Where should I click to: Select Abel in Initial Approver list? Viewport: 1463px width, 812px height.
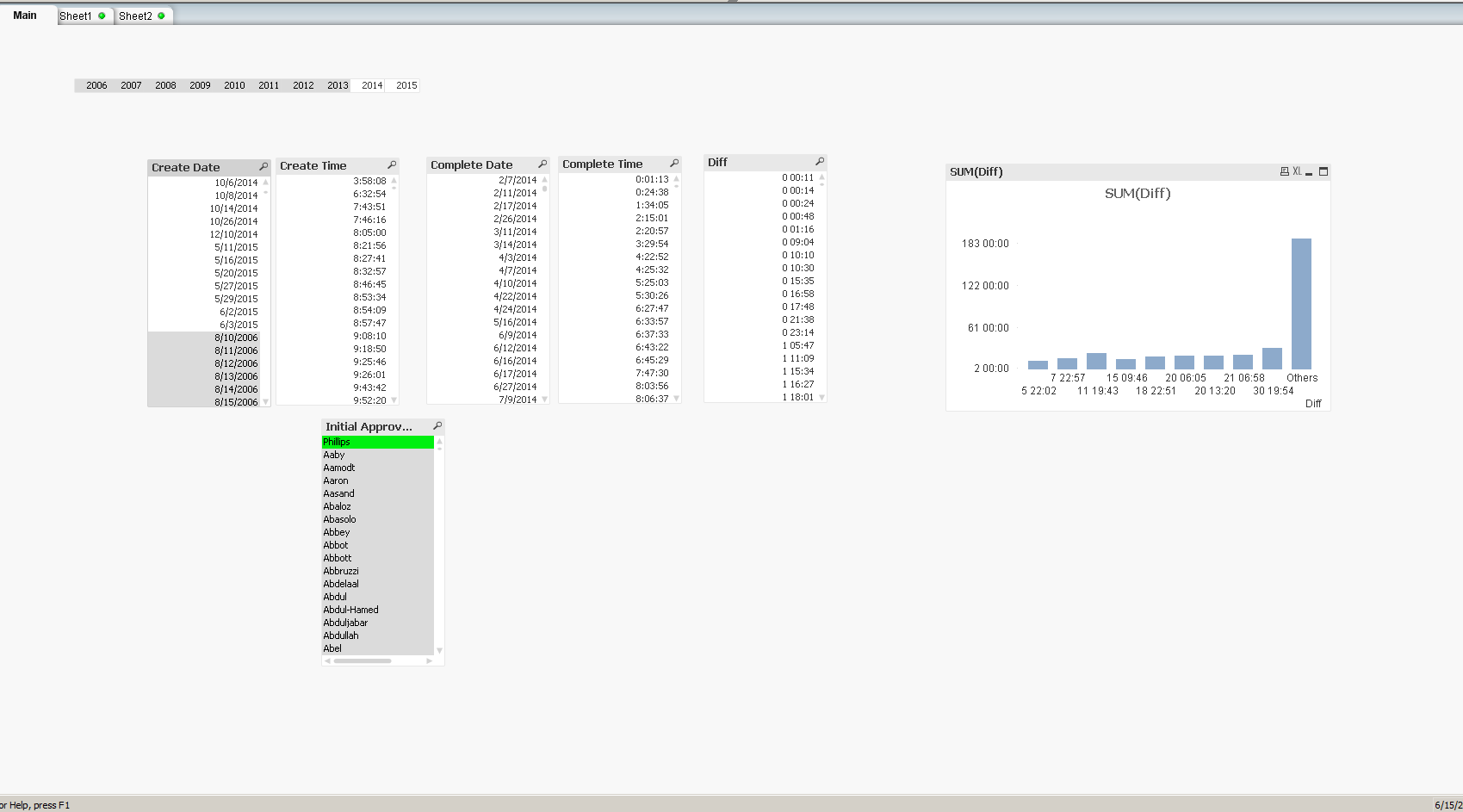point(378,648)
